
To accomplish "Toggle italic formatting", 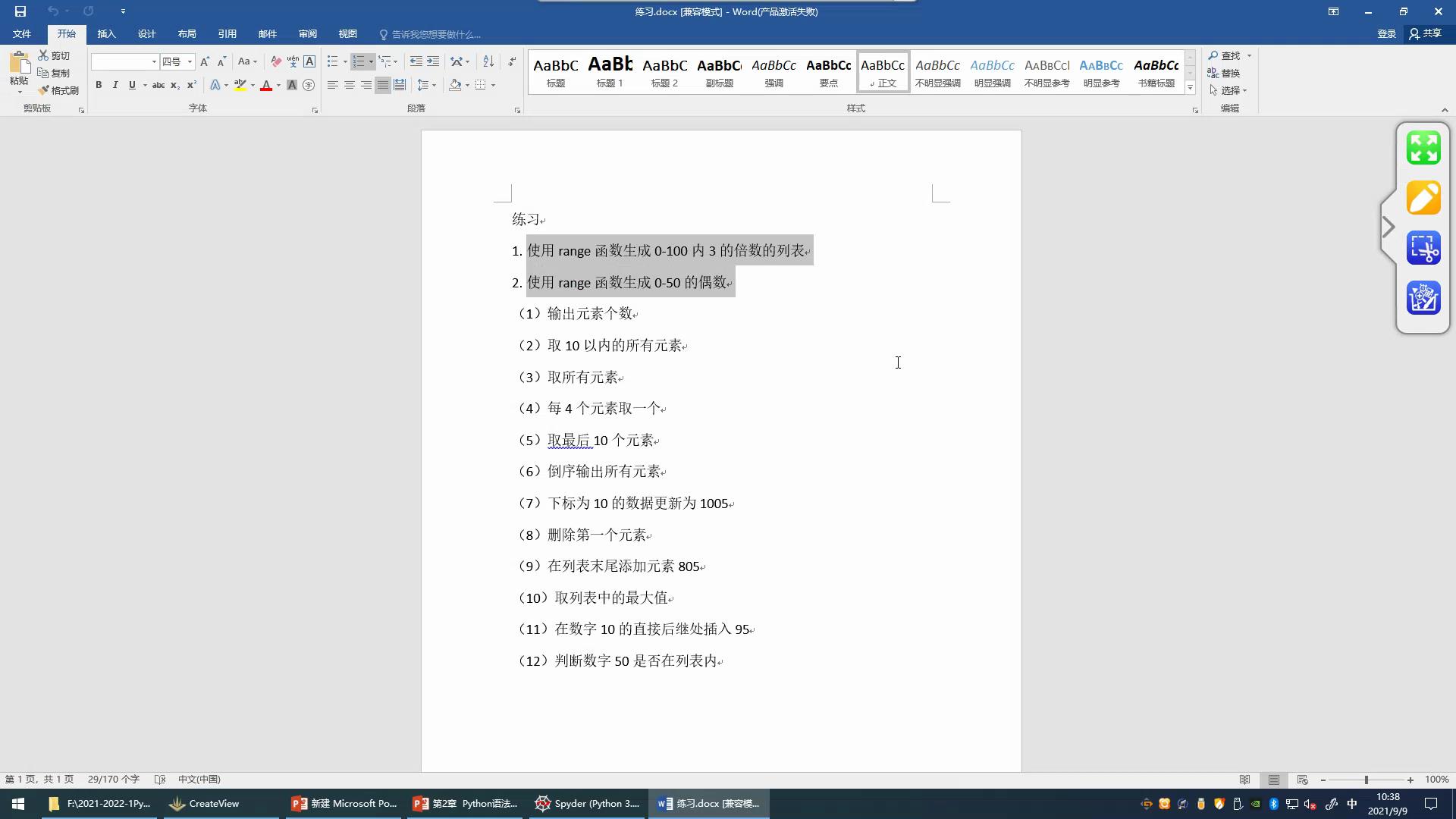I will [115, 85].
